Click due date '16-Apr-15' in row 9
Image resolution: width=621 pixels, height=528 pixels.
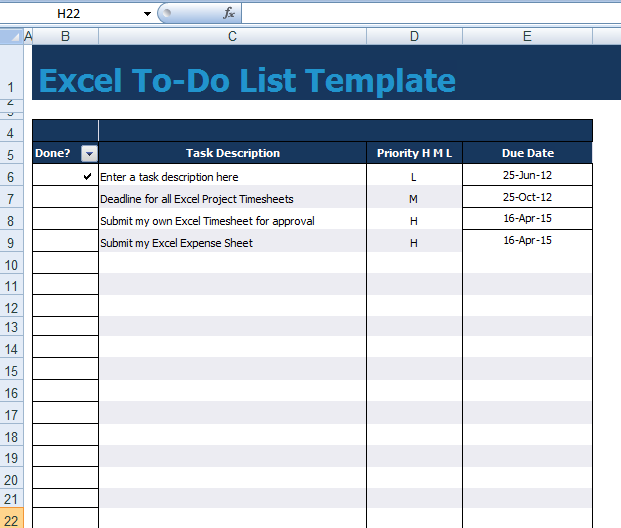[x=527, y=240]
